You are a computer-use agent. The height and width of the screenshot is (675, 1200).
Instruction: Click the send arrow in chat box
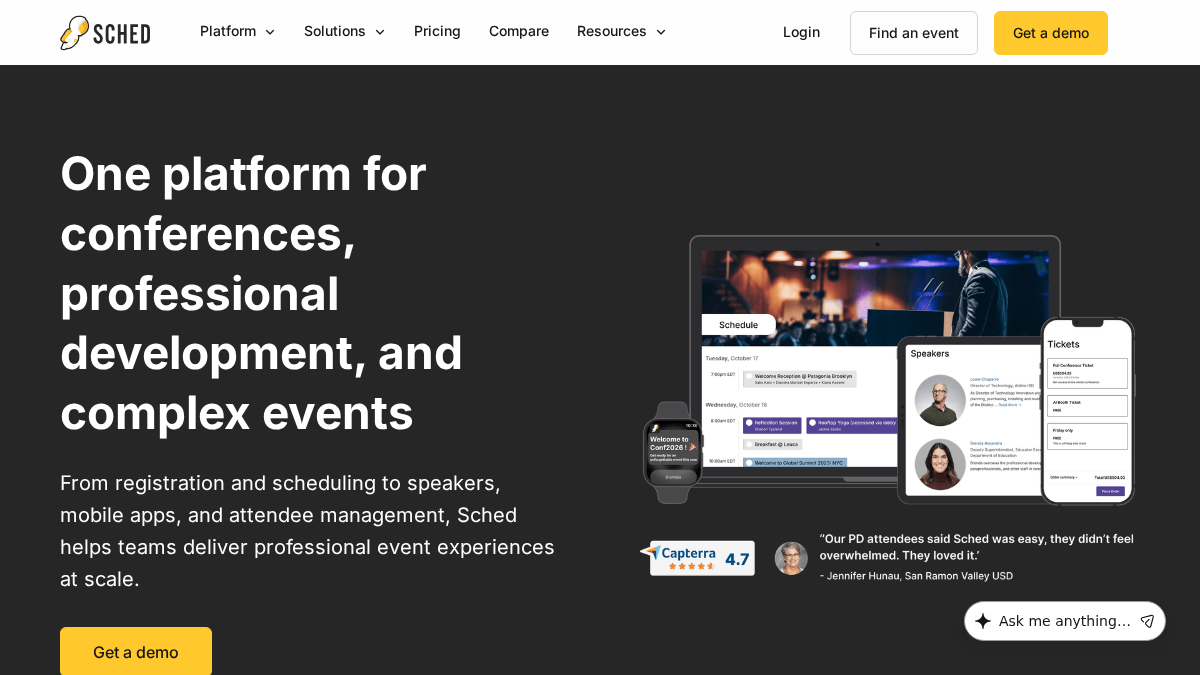tap(1147, 621)
